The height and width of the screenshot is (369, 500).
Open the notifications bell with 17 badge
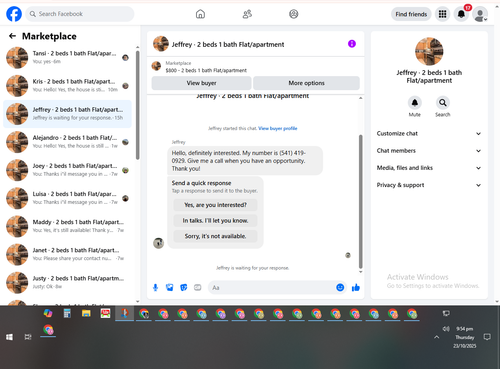461,14
